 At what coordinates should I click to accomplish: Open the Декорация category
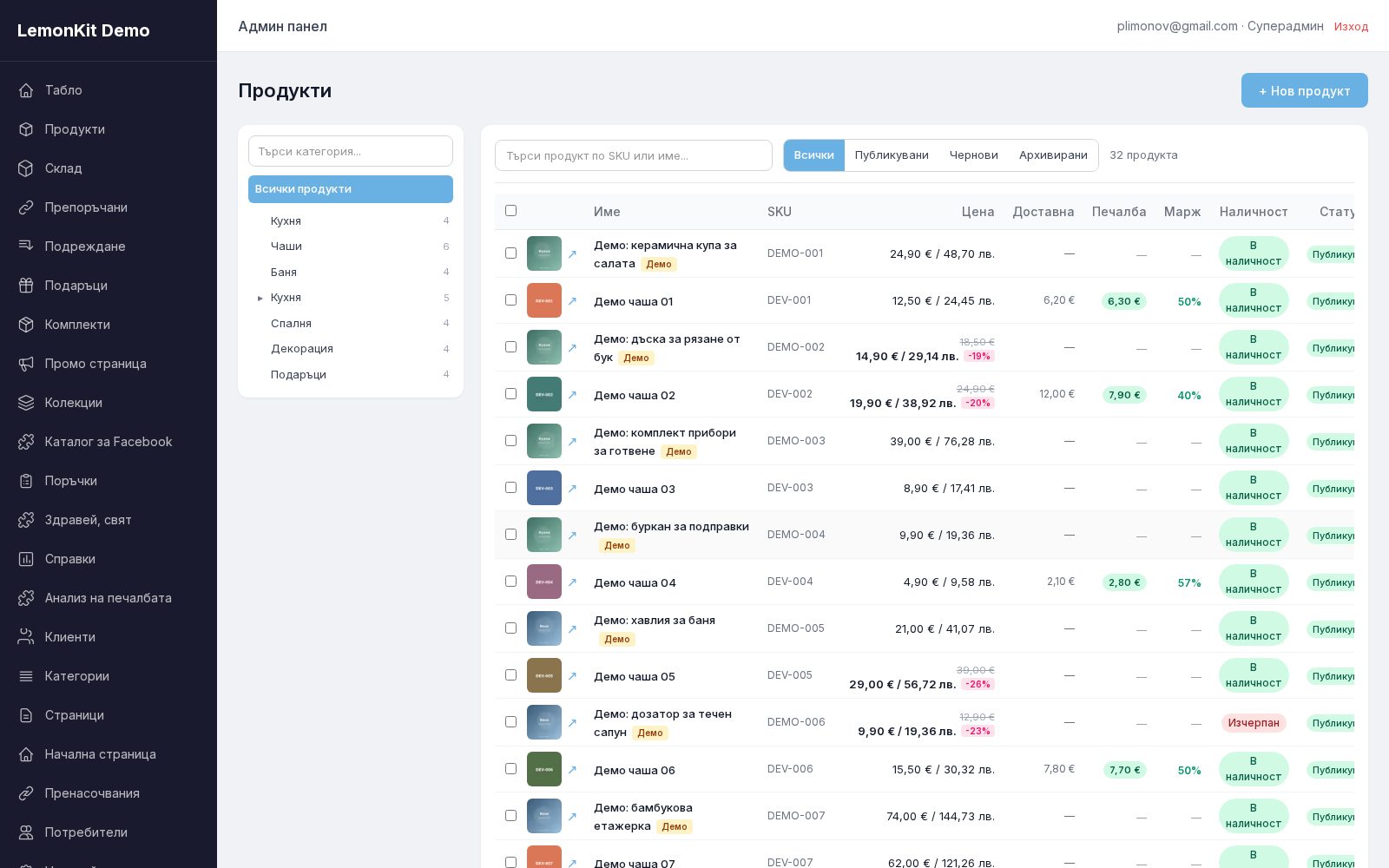(x=351, y=349)
